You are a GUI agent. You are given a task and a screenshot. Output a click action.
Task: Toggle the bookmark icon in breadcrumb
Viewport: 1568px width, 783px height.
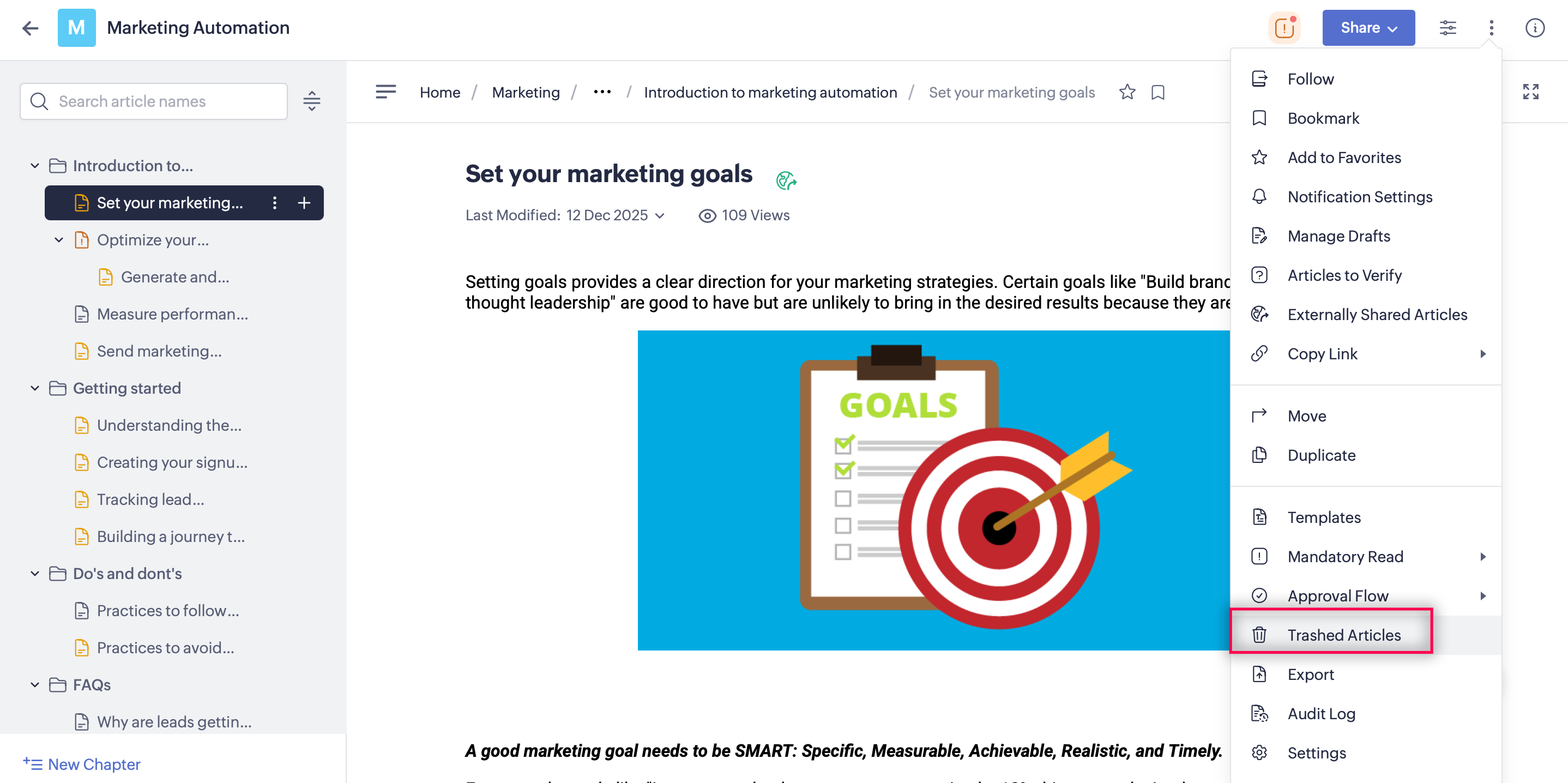click(x=1158, y=92)
